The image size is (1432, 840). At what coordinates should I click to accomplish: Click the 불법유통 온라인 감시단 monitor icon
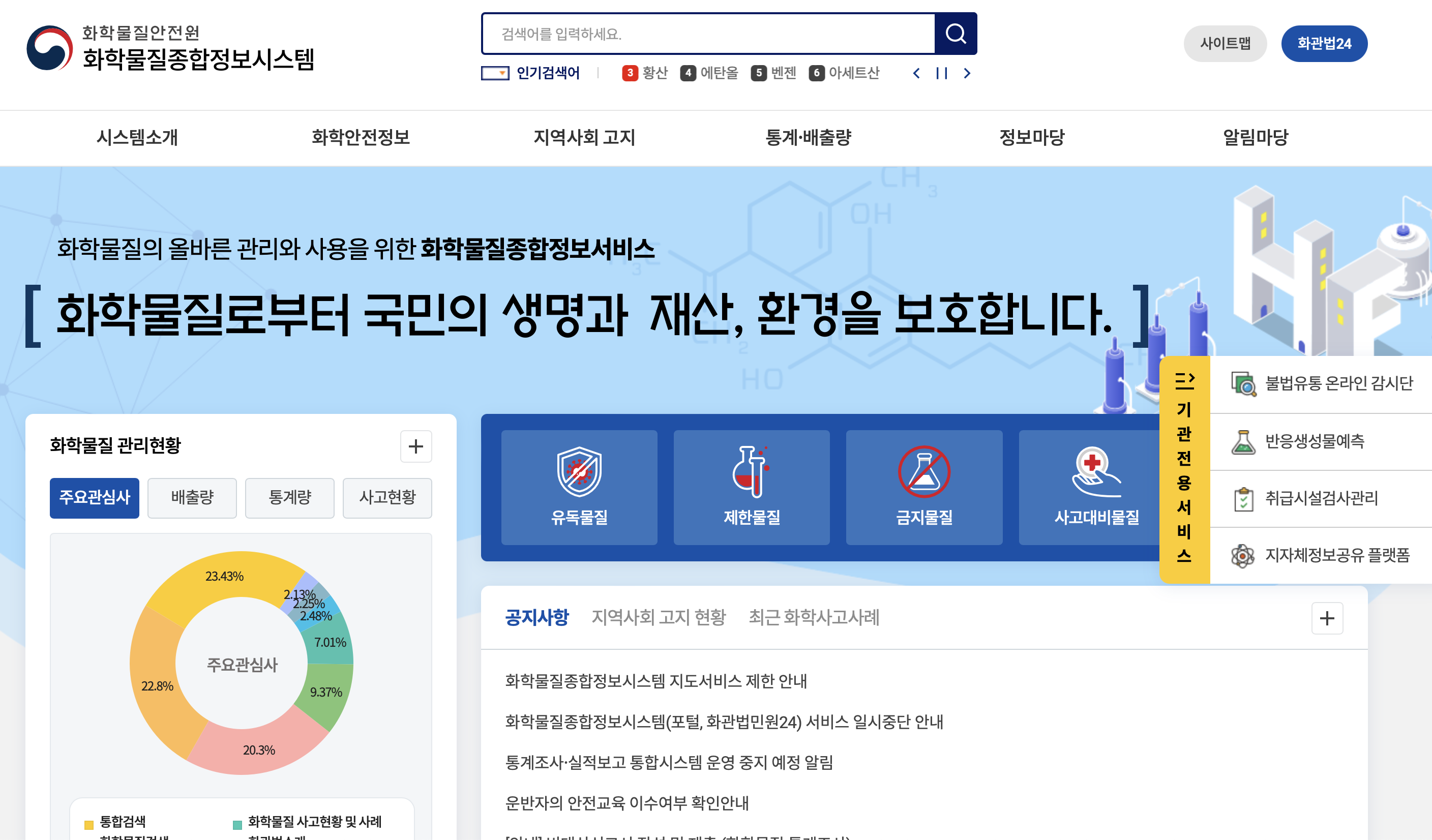(1243, 383)
